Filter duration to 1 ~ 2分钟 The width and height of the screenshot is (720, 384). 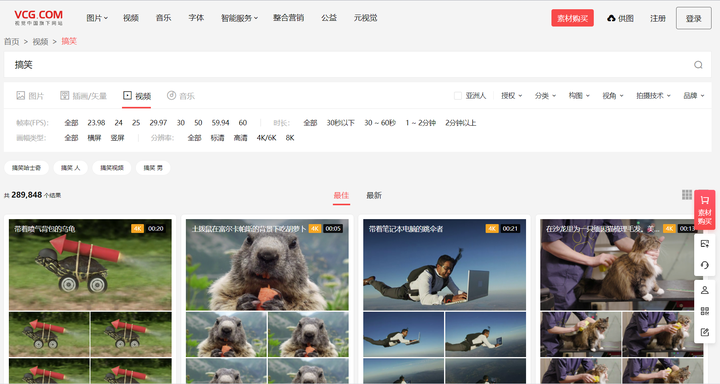[421, 123]
